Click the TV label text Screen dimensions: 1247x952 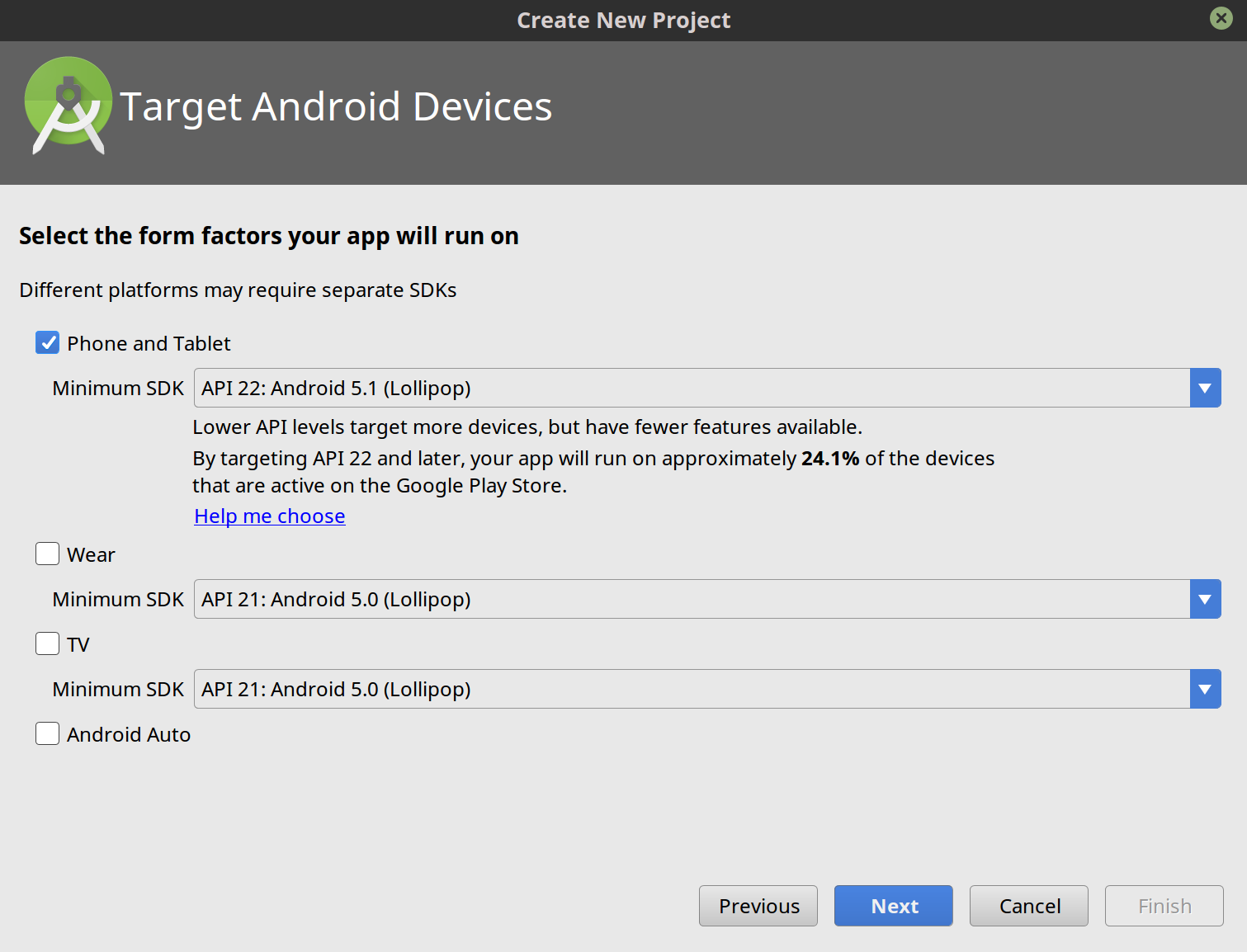pyautogui.click(x=78, y=644)
